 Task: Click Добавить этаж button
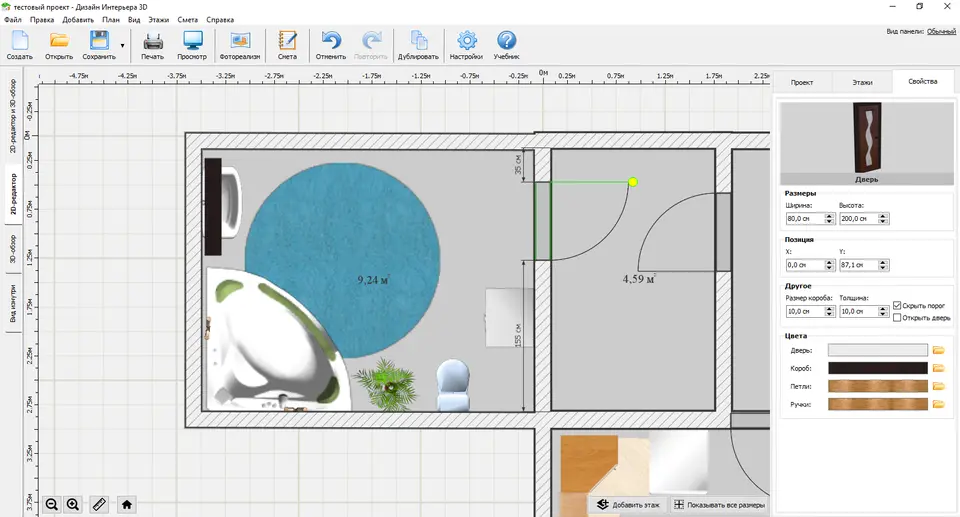(x=629, y=505)
